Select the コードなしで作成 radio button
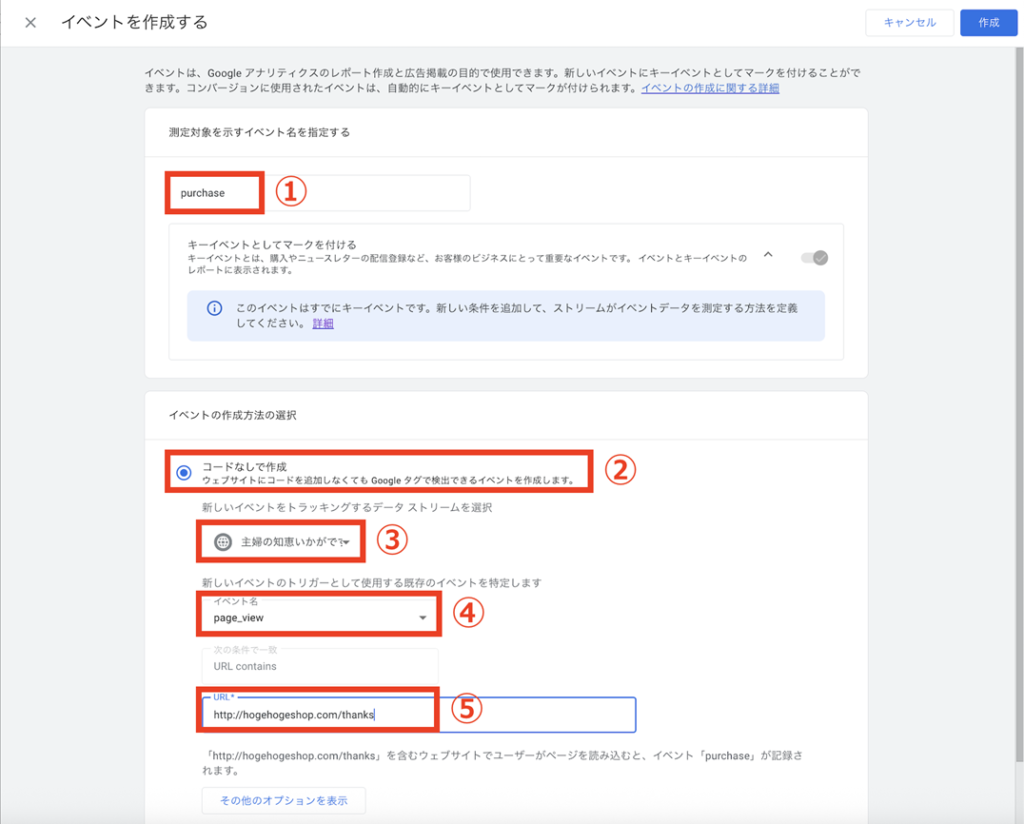Screen dimensions: 1024x824 pyautogui.click(x=184, y=473)
